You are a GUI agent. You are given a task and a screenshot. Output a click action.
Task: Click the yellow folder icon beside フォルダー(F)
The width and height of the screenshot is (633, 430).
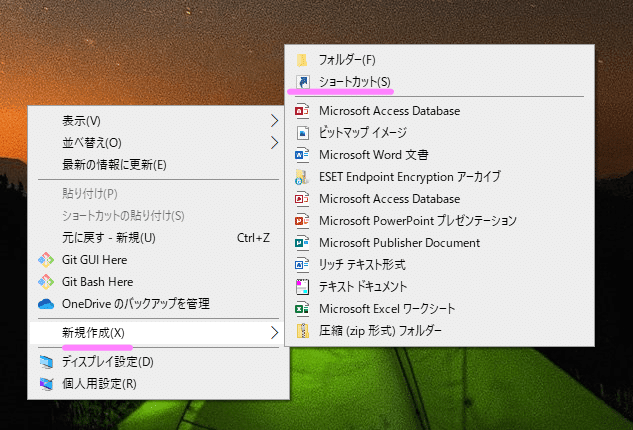[x=302, y=60]
